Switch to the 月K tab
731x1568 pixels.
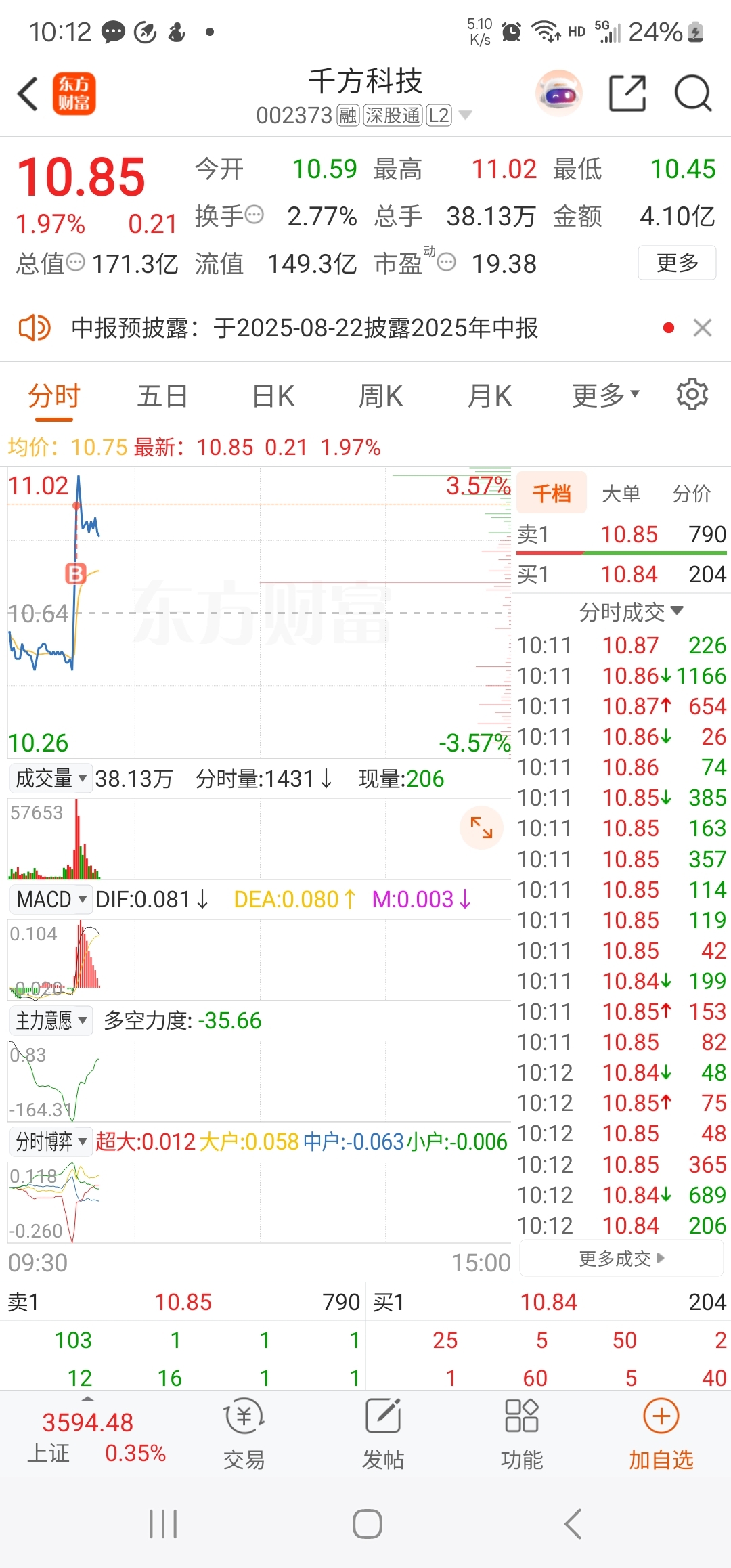coord(490,395)
